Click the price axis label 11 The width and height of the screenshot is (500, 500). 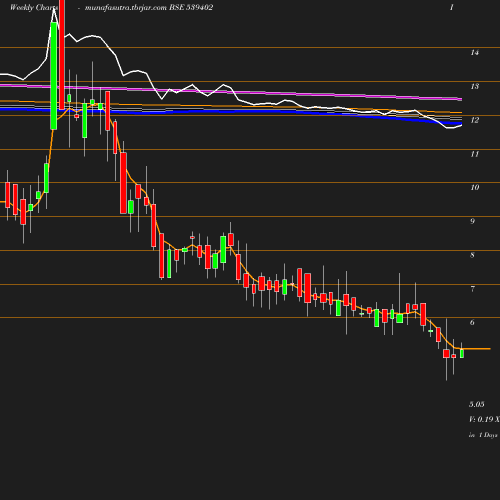pyautogui.click(x=475, y=154)
